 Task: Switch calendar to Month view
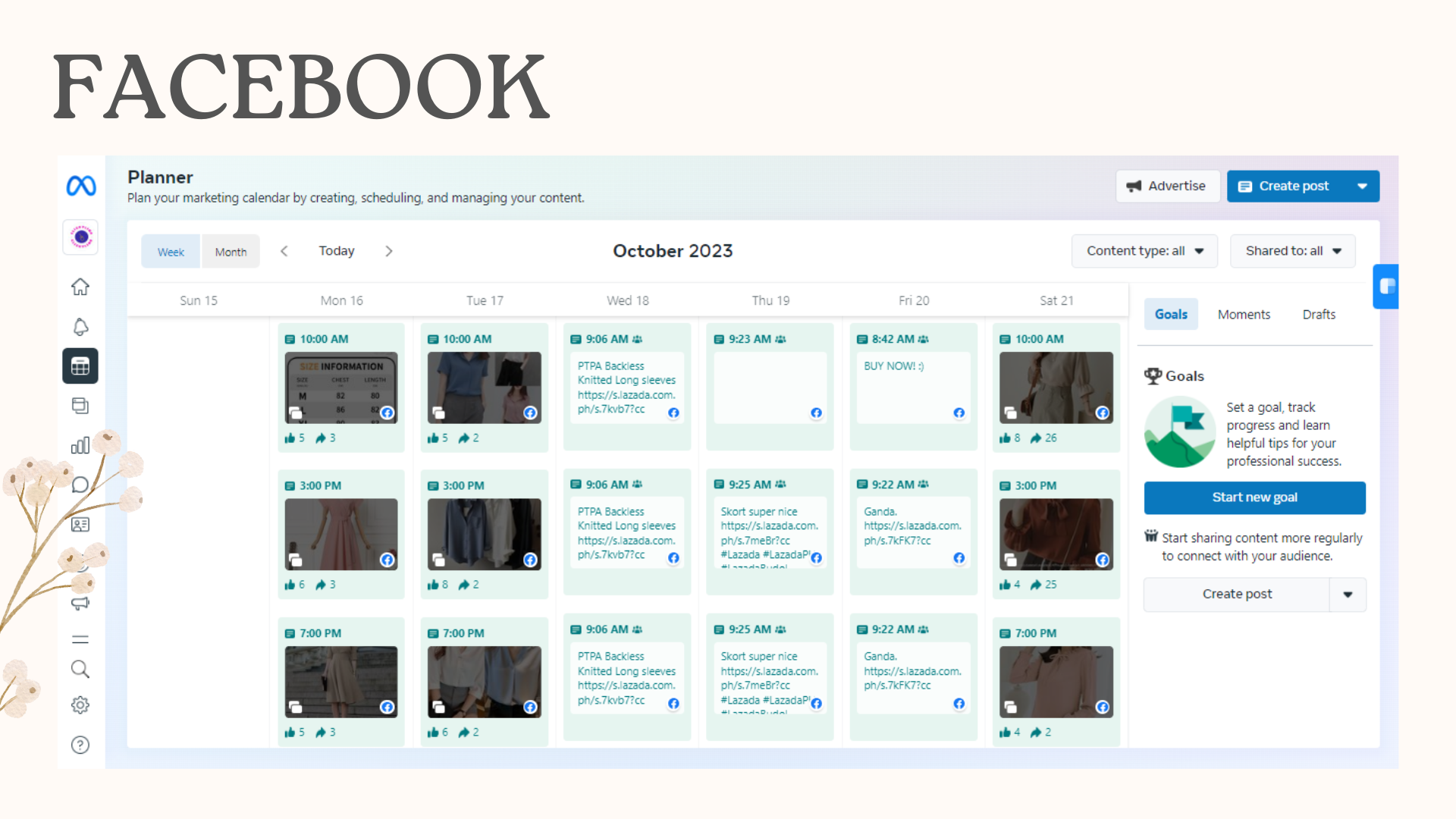click(x=231, y=252)
